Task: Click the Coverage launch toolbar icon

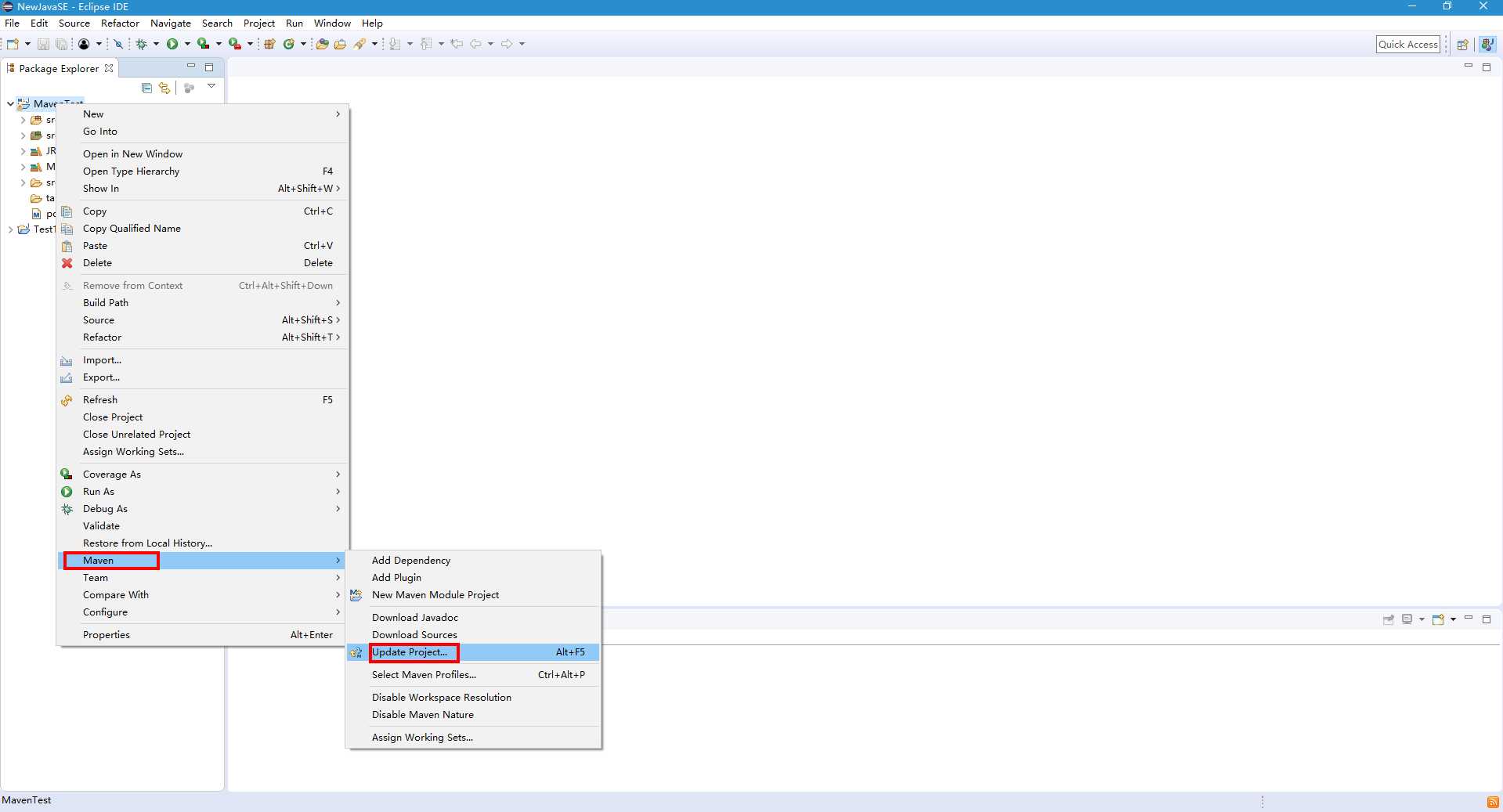Action: coord(203,44)
